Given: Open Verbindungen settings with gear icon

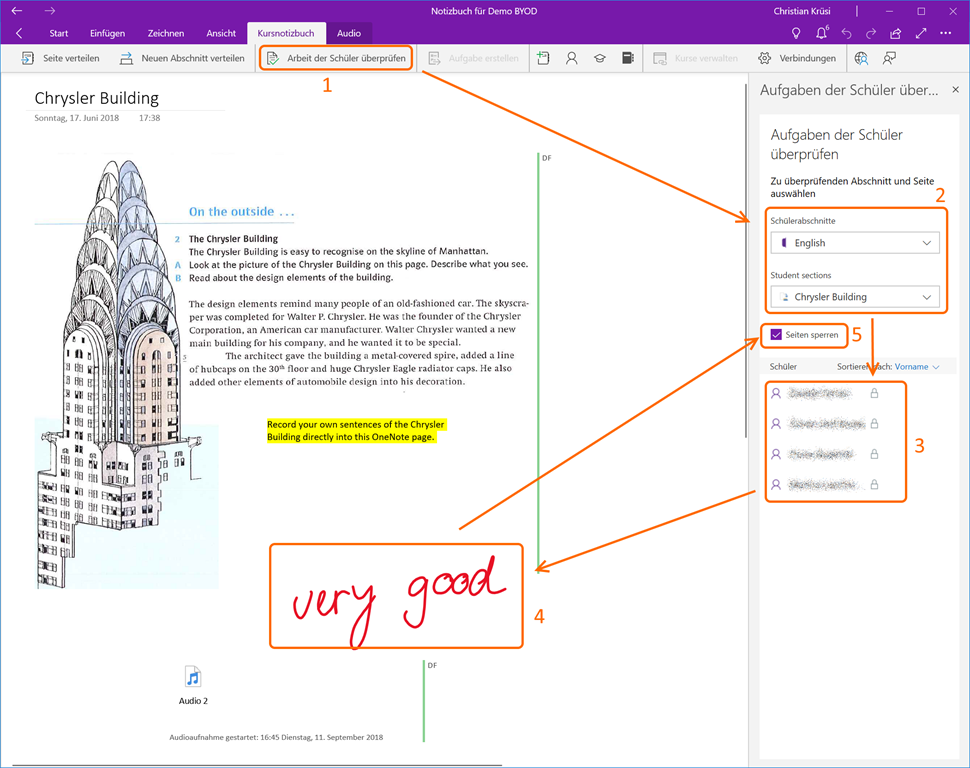Looking at the screenshot, I should [797, 58].
